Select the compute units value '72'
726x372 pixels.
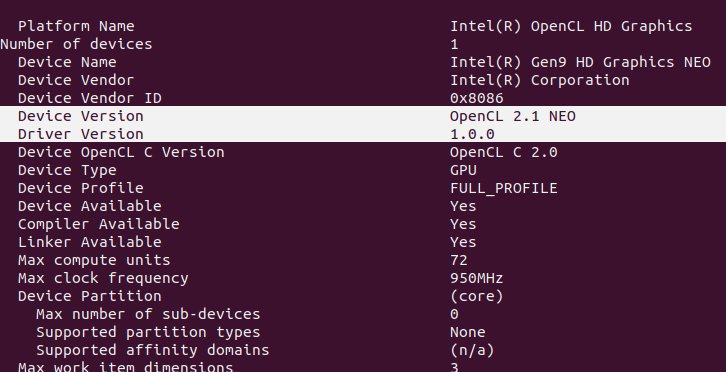tap(459, 260)
